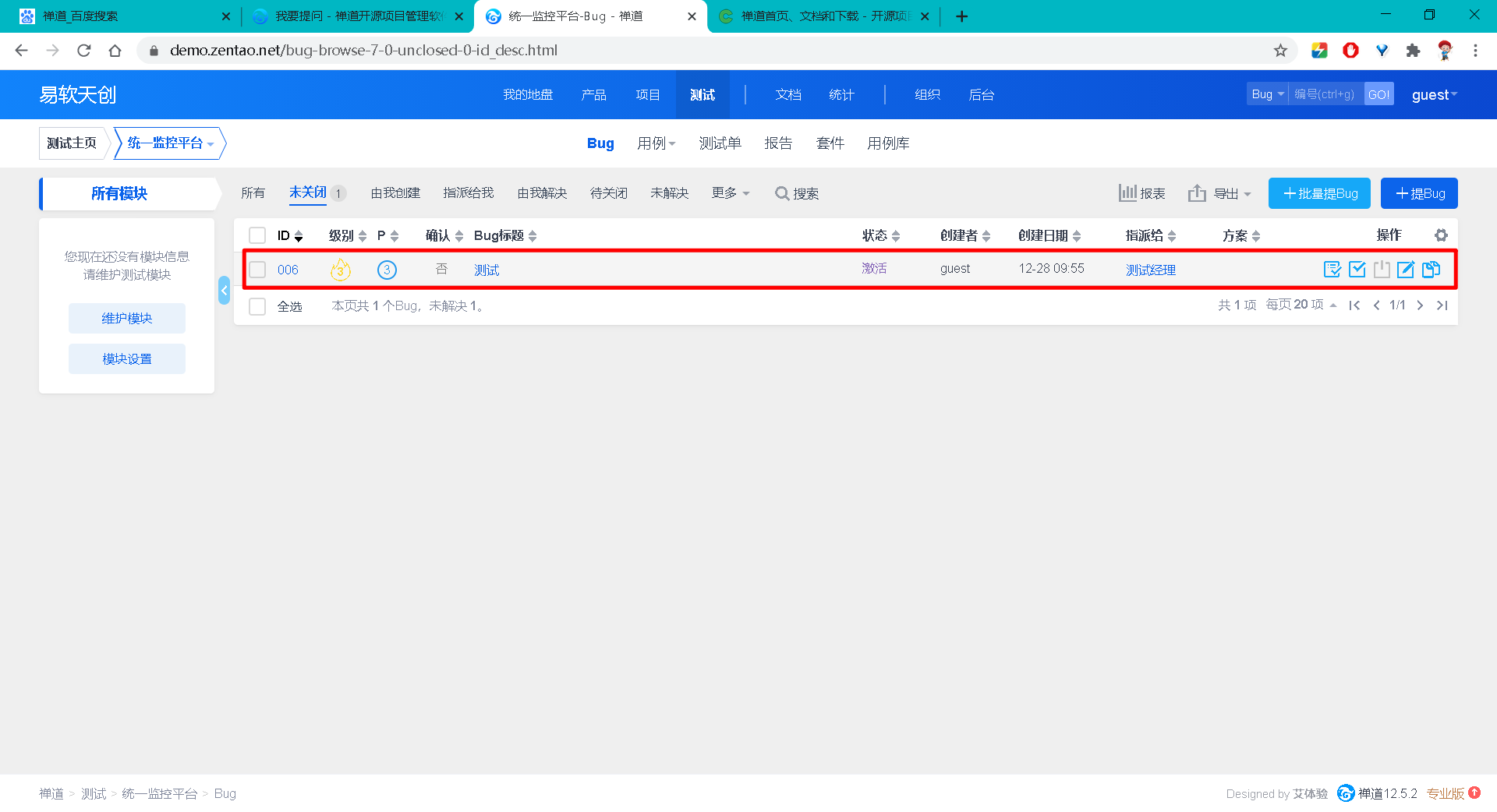Collapse the module sidebar with the arrow handle

click(x=225, y=290)
